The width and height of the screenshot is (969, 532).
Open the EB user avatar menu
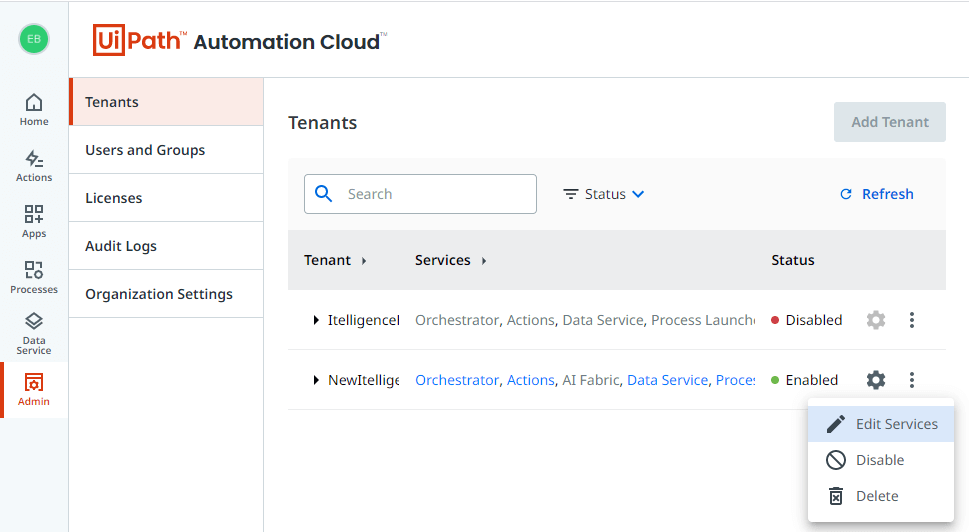pyautogui.click(x=34, y=39)
